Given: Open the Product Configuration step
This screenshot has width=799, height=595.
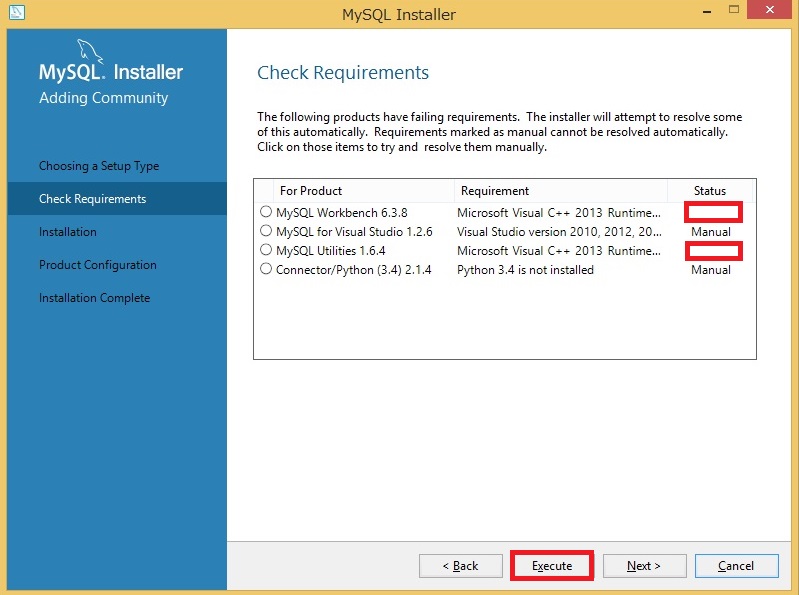Looking at the screenshot, I should click(98, 265).
